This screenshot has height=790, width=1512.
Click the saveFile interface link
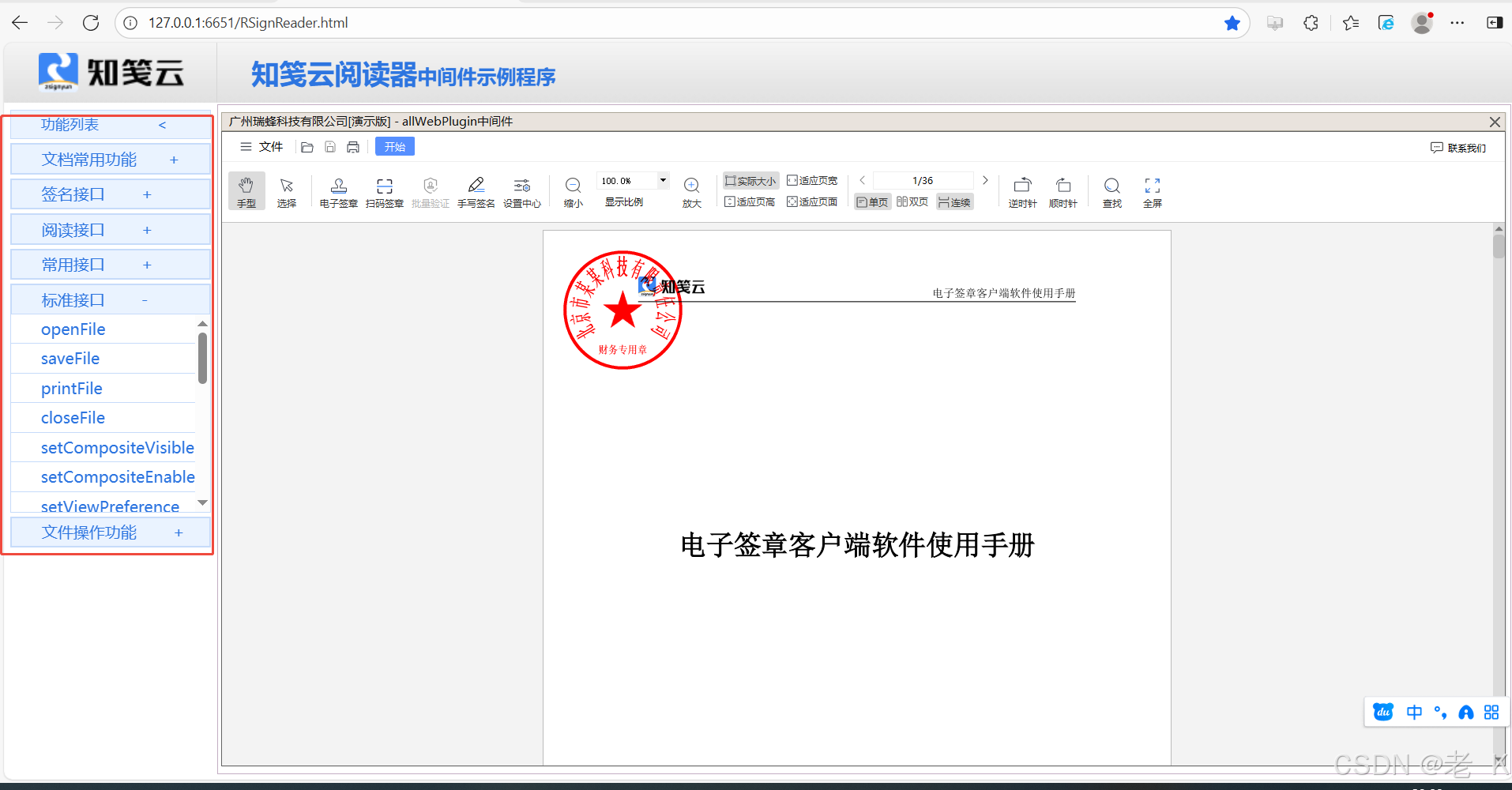coord(70,359)
